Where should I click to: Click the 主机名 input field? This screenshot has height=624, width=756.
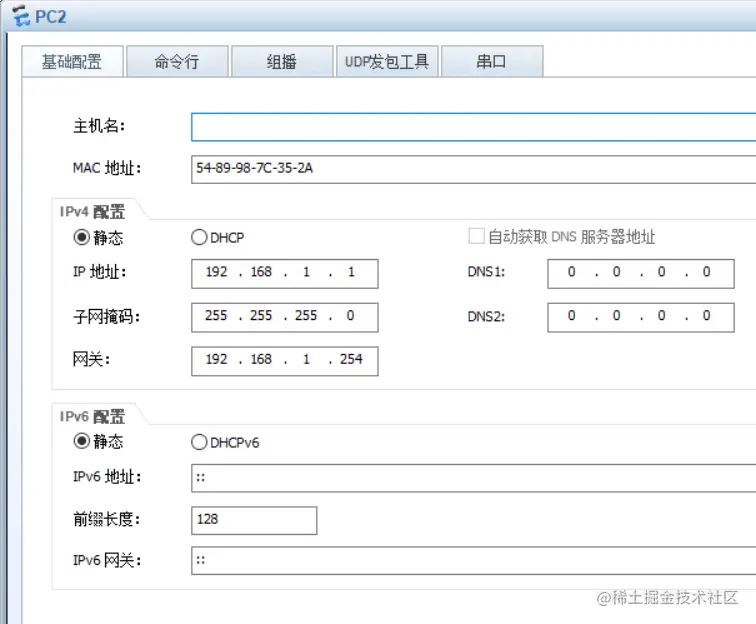[473, 127]
